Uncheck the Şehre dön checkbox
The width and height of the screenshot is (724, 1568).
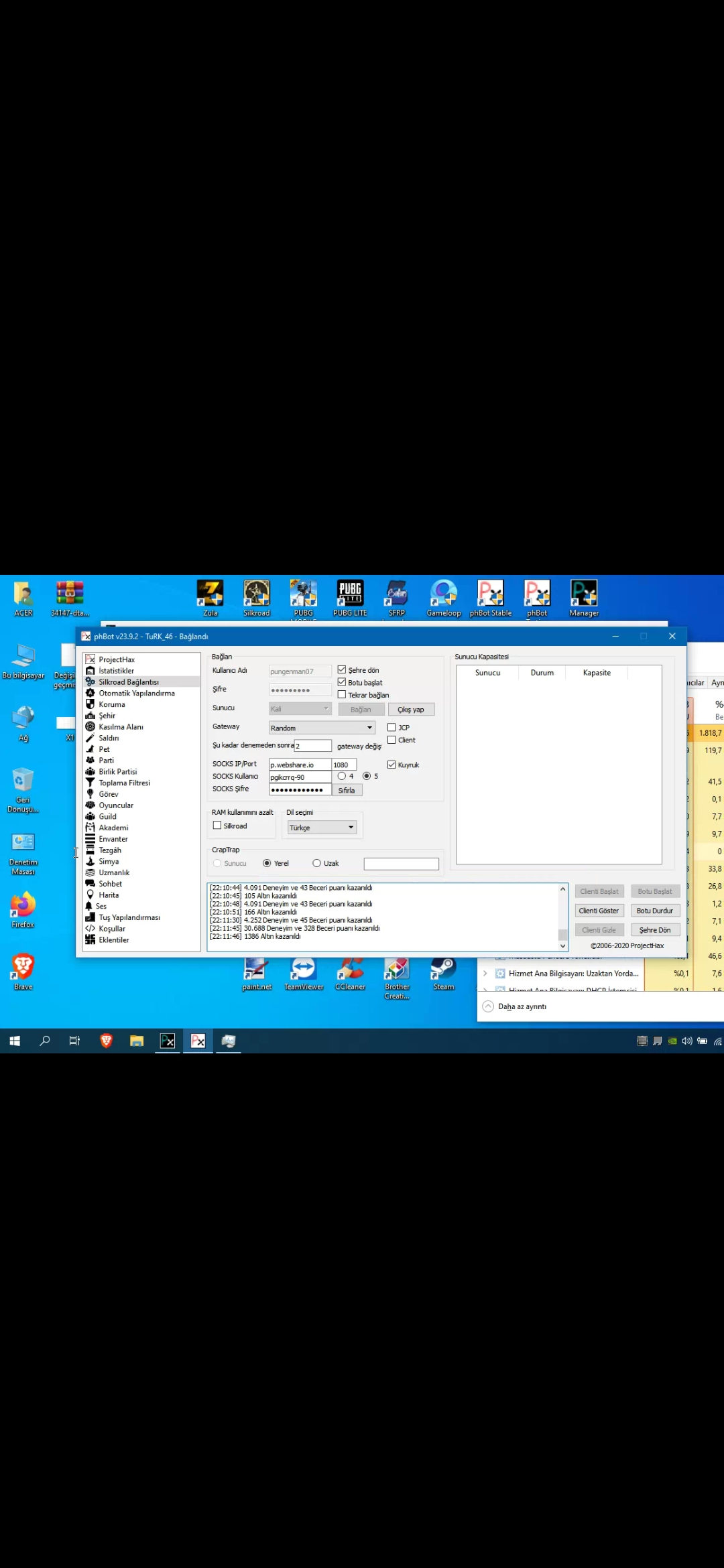point(342,669)
